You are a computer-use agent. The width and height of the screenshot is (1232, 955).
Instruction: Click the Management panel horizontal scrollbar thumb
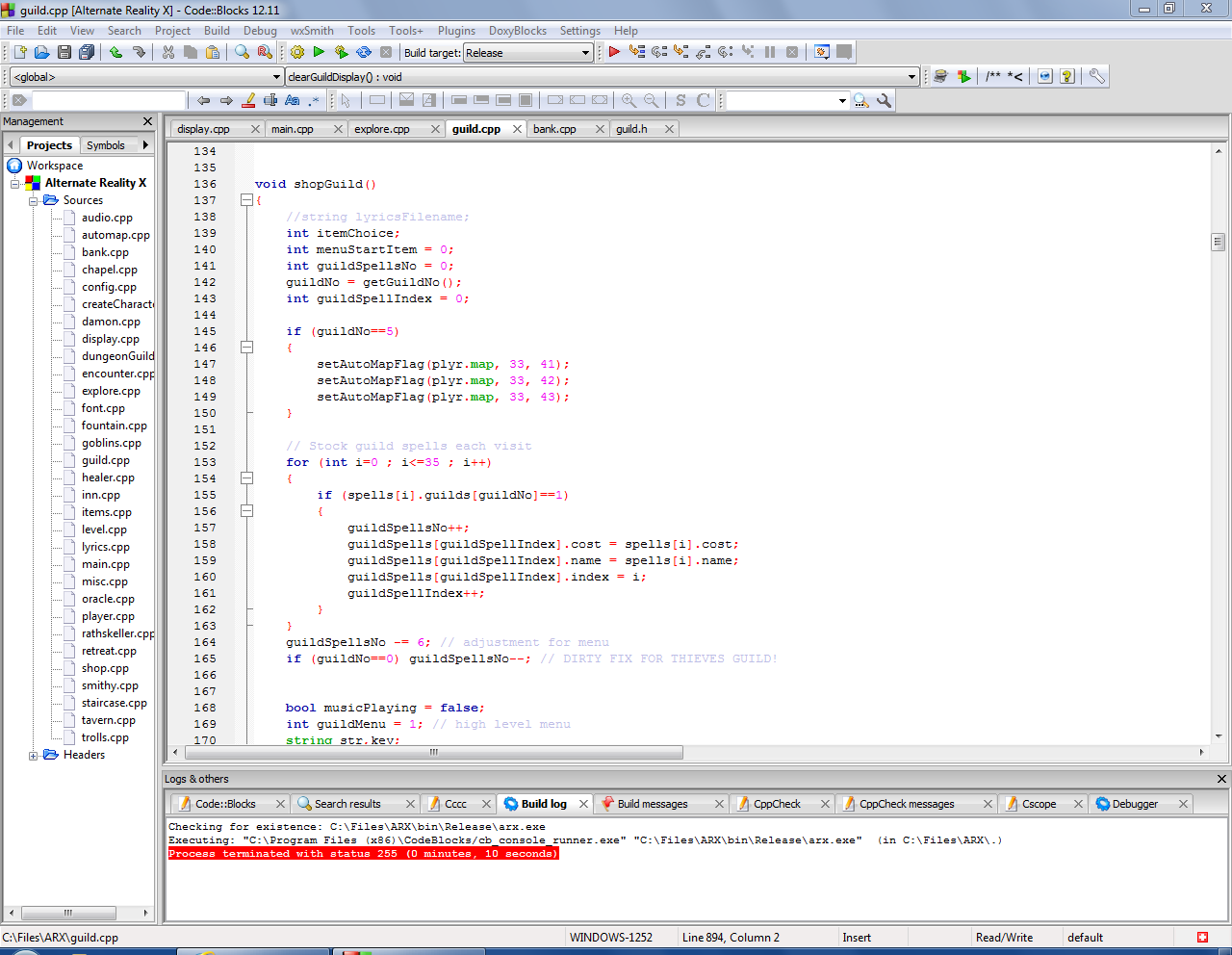[68, 913]
